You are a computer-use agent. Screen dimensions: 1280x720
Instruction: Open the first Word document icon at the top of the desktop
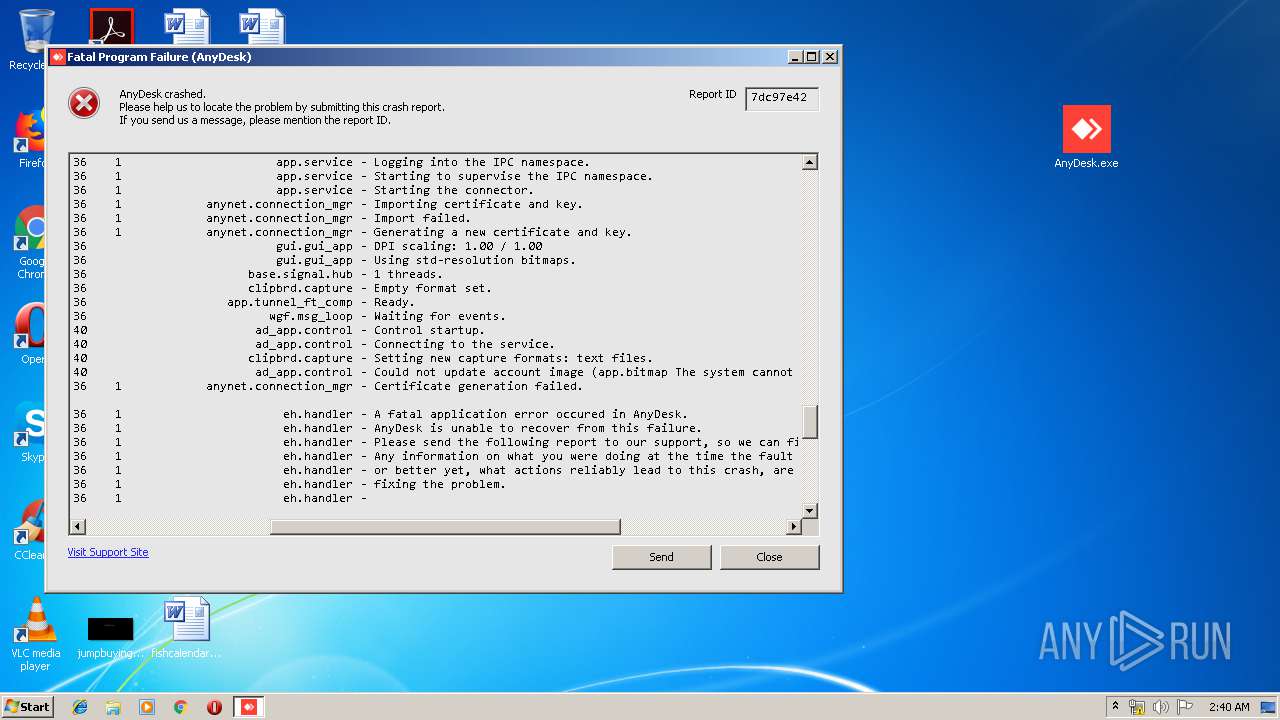[x=187, y=27]
